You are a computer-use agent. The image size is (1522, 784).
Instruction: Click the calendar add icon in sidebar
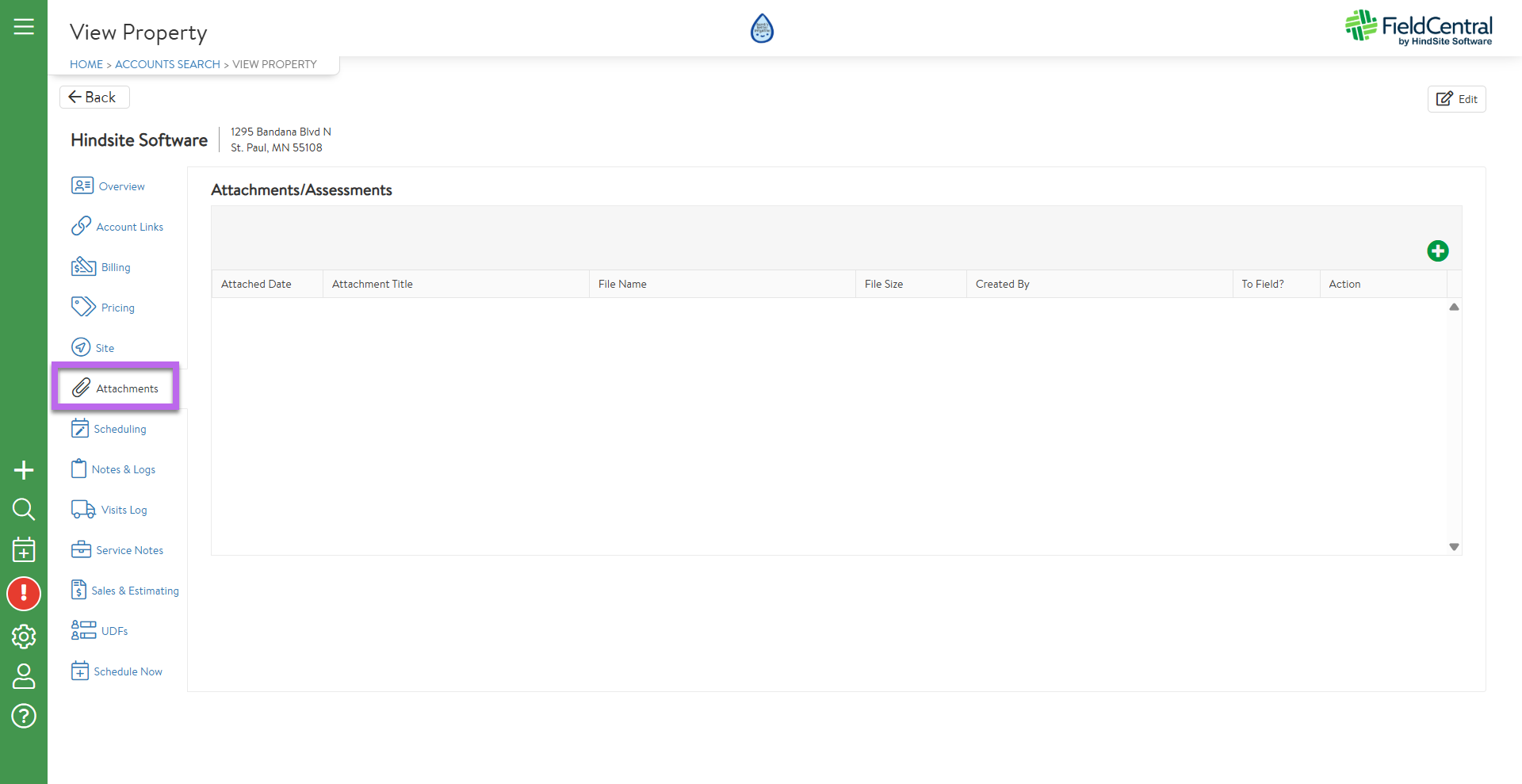click(x=24, y=549)
